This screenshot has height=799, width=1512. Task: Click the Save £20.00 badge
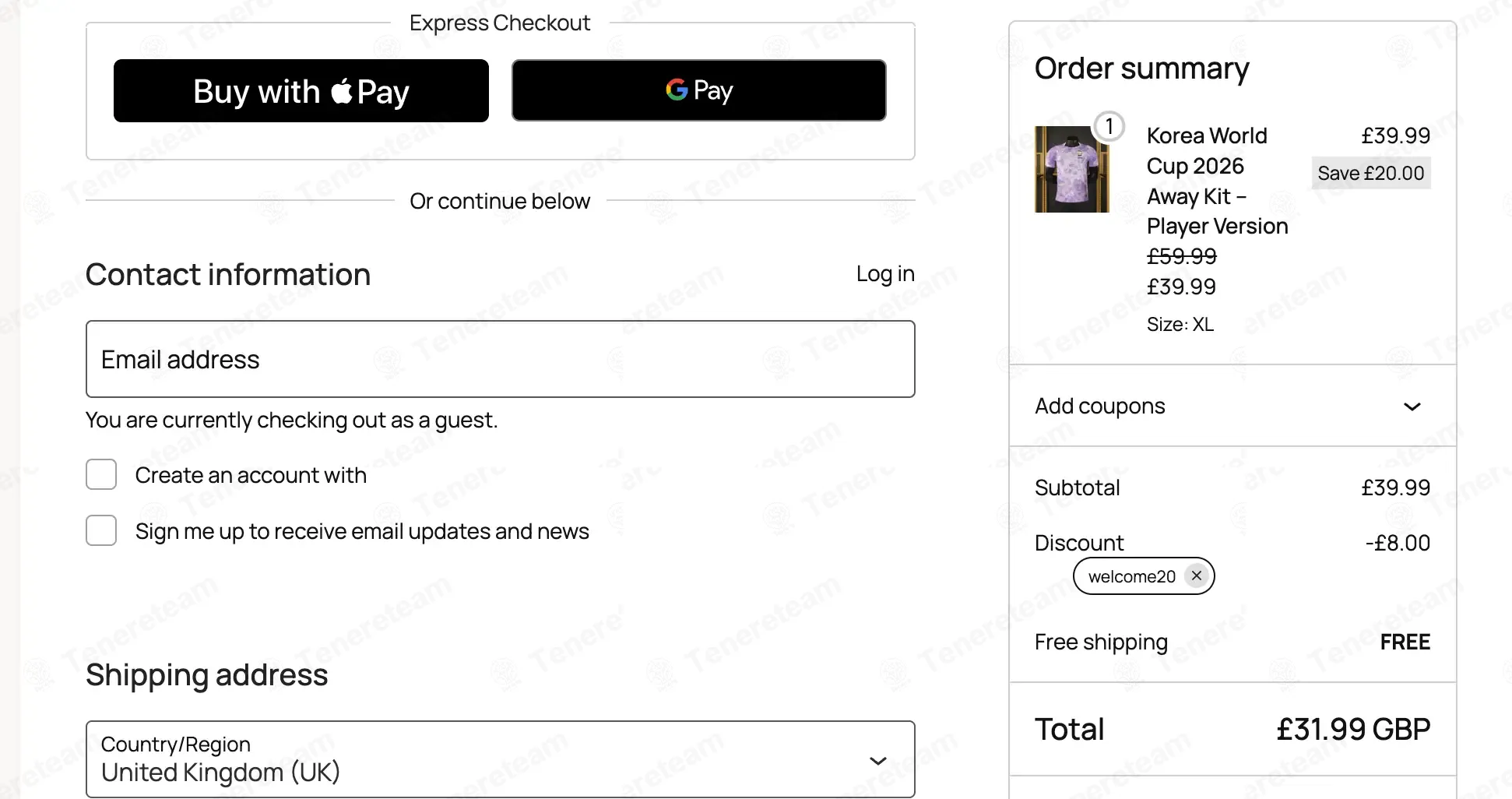point(1370,173)
